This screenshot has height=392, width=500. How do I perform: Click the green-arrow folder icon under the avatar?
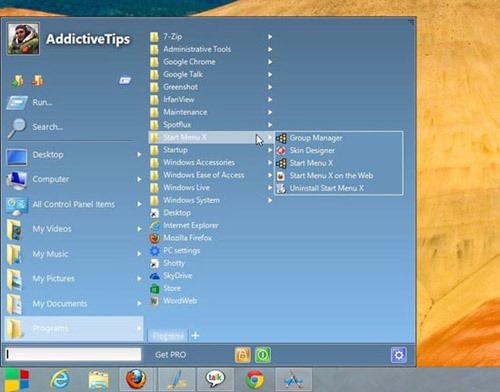click(17, 80)
